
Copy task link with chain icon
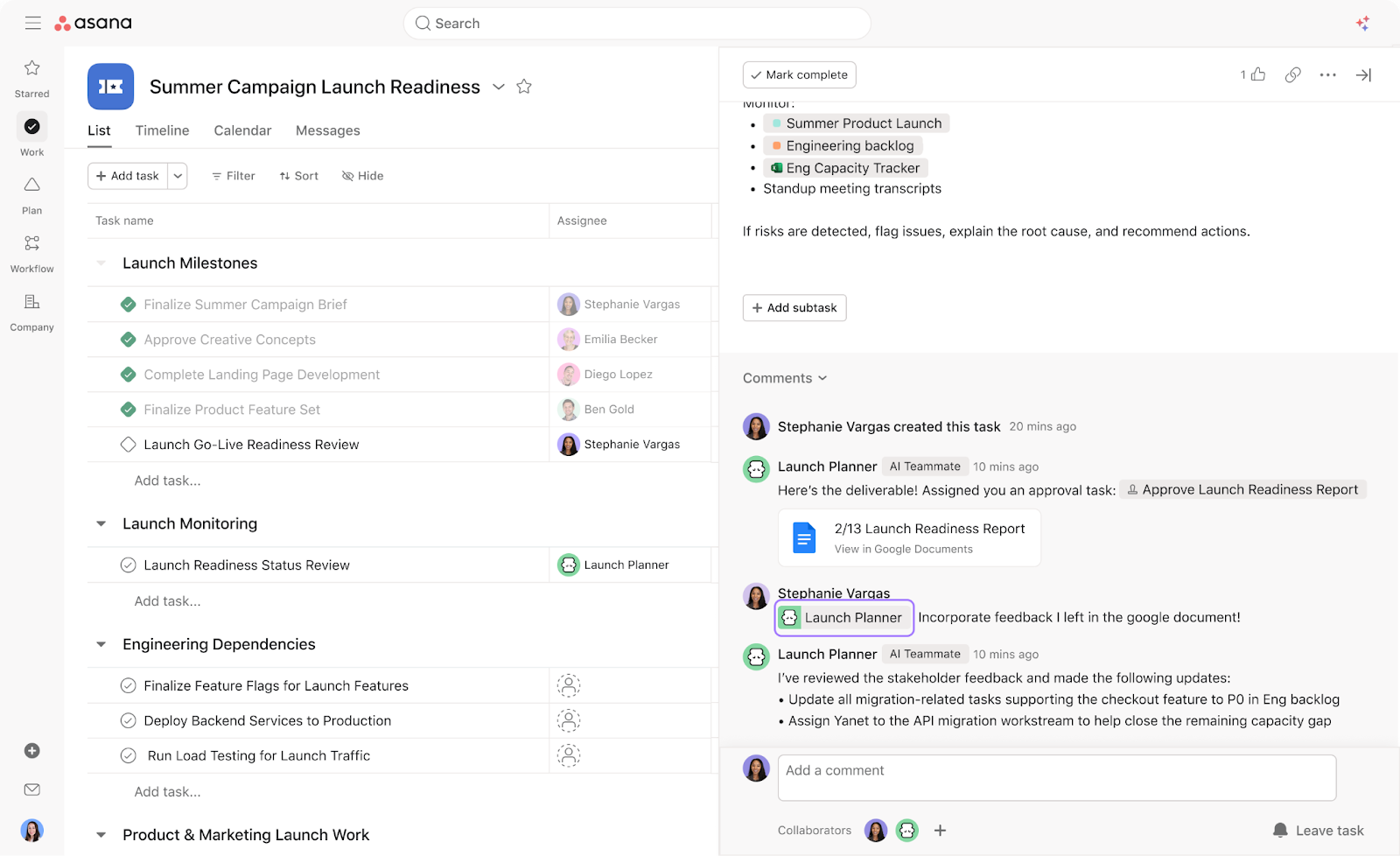(x=1292, y=74)
